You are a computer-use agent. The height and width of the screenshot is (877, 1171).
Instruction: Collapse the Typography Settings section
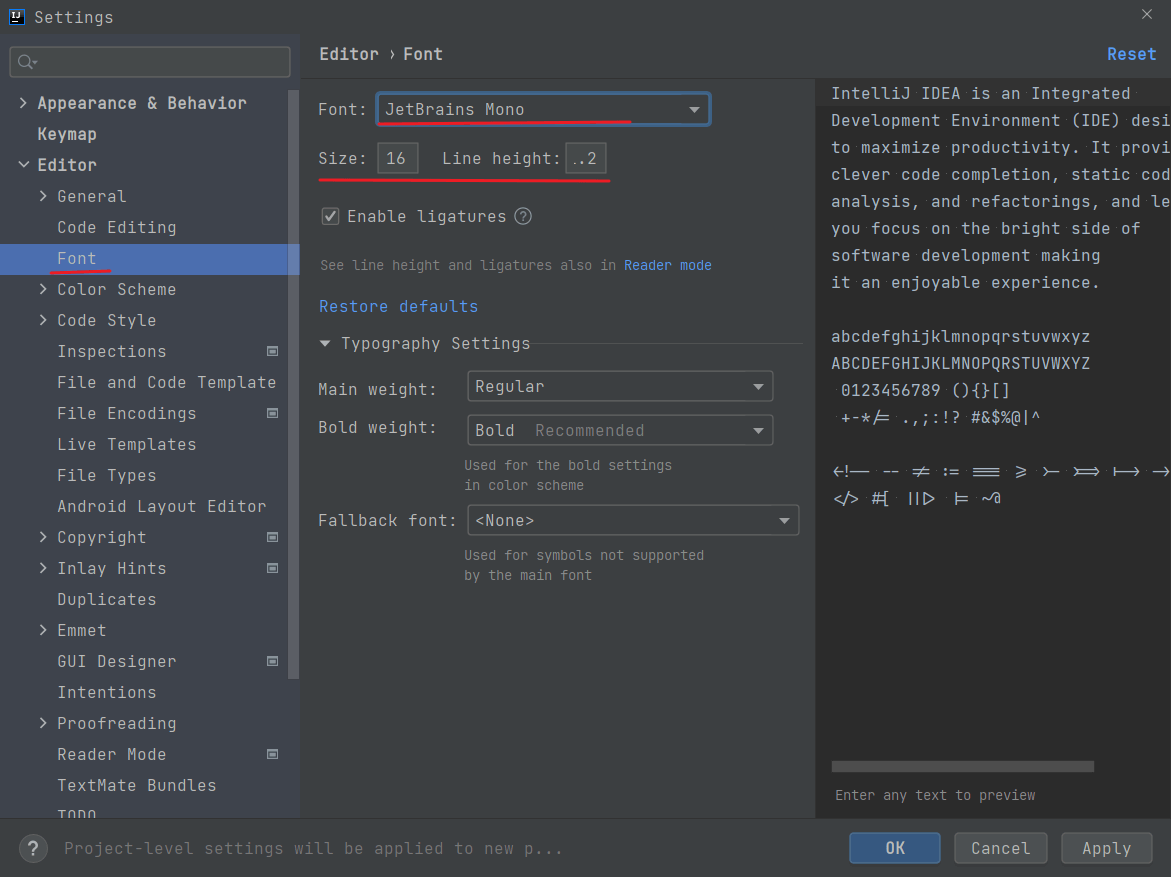[325, 343]
